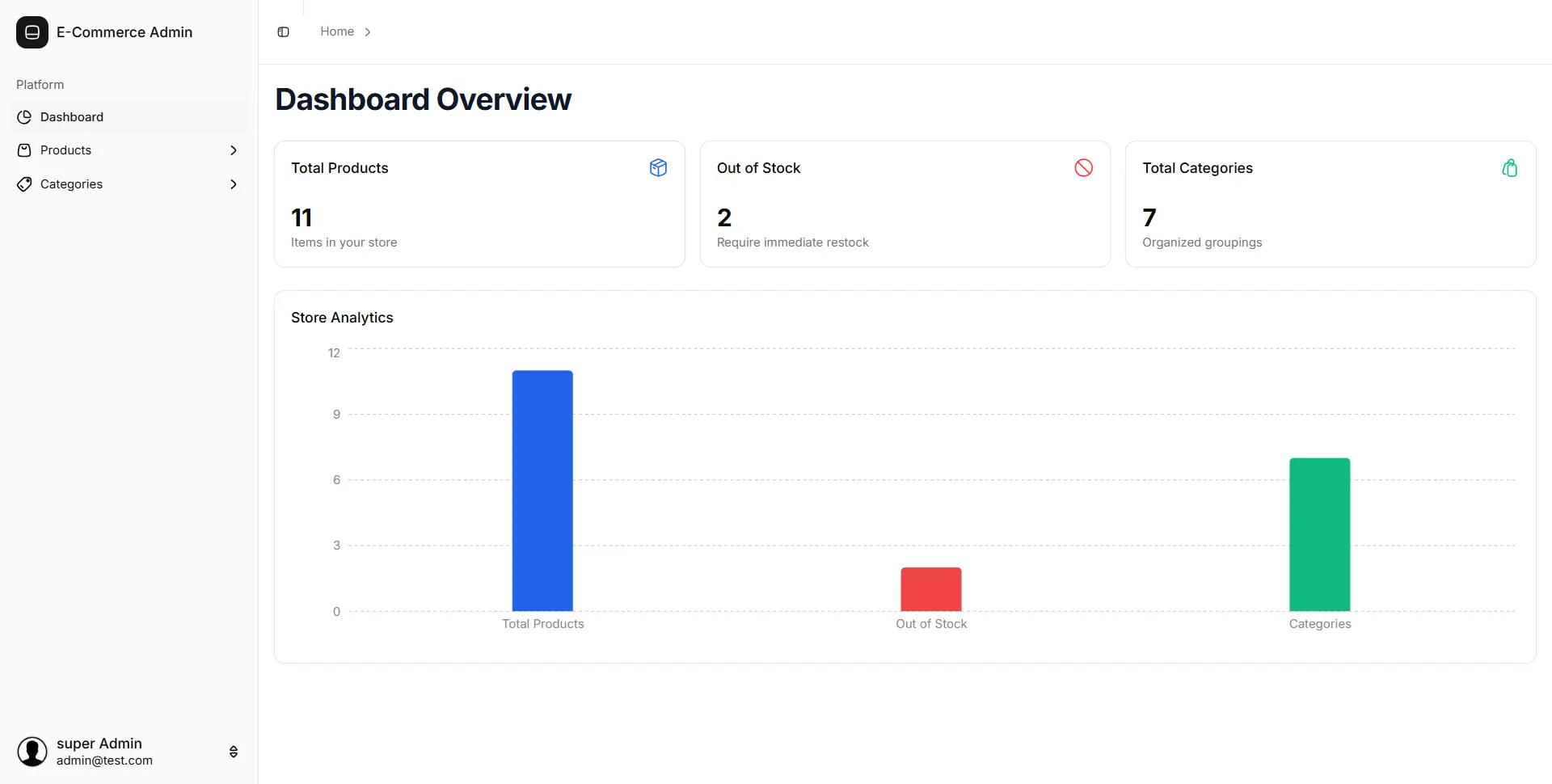
Task: Click the 'Out of Stock' x-axis label
Action: 931,624
